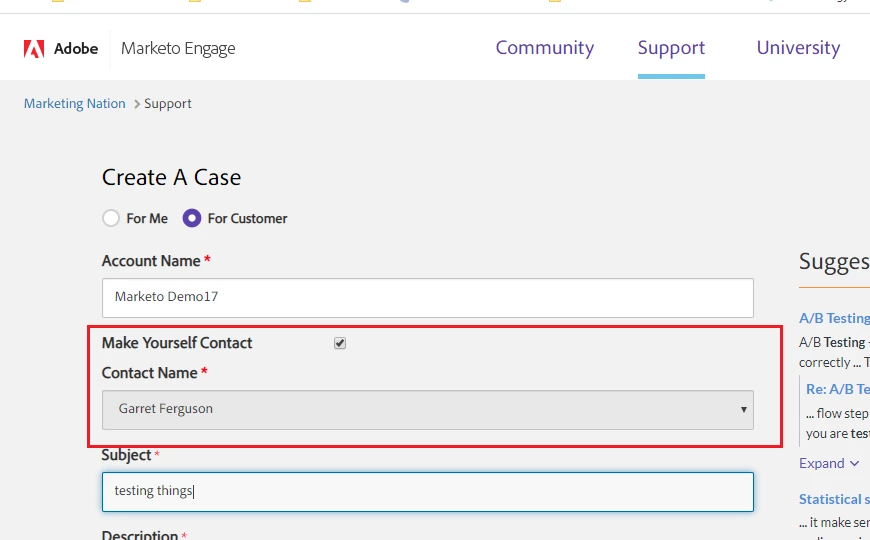870x540 pixels.
Task: Go to Marketing Nation breadcrumb link
Action: coord(74,104)
